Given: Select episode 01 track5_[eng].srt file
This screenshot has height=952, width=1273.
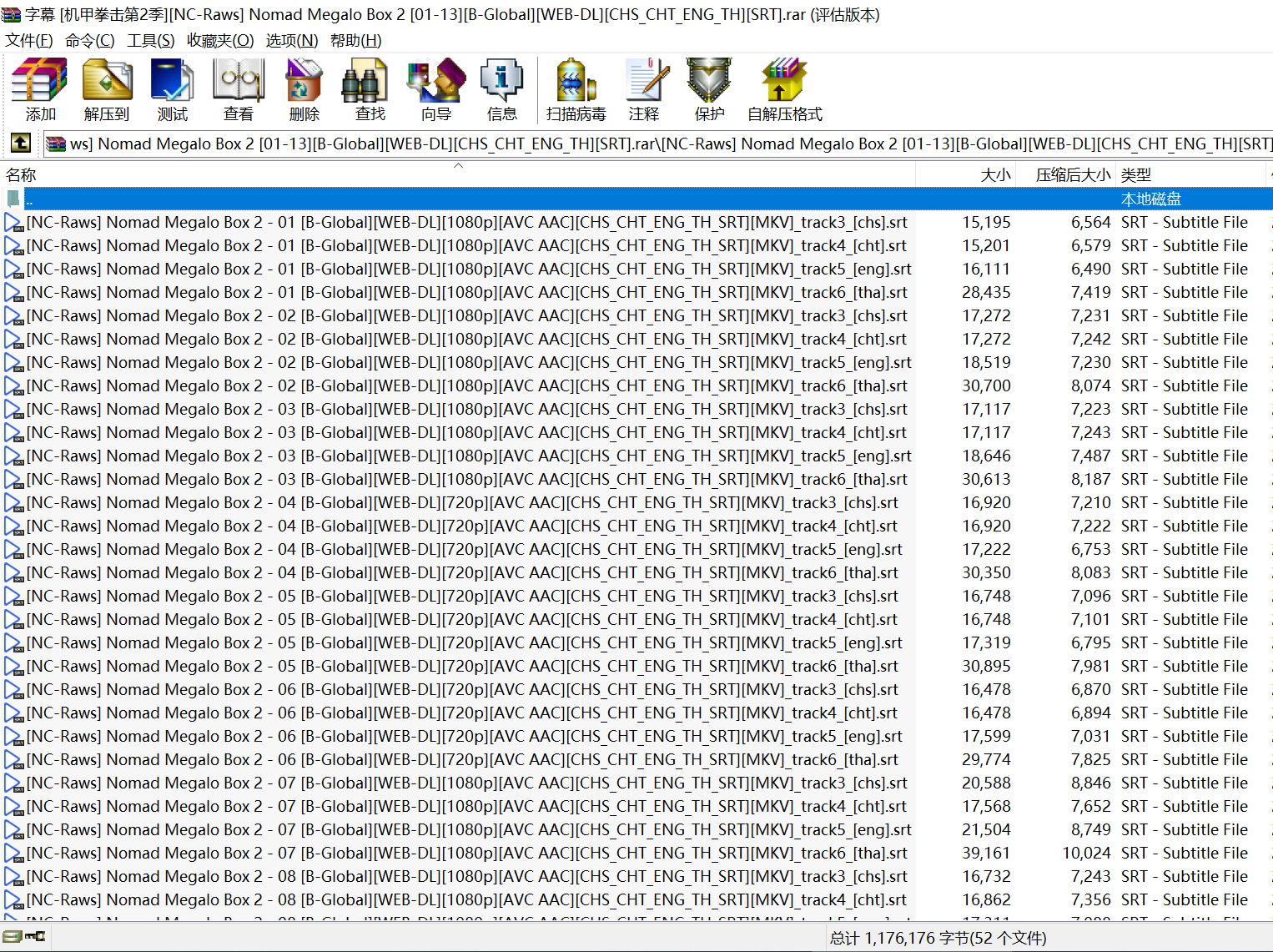Looking at the screenshot, I should tap(469, 269).
